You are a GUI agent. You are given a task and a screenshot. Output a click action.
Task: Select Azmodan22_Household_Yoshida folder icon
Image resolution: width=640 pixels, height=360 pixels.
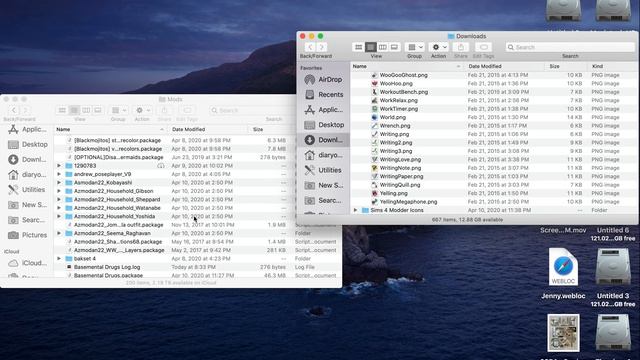pyautogui.click(x=69, y=216)
